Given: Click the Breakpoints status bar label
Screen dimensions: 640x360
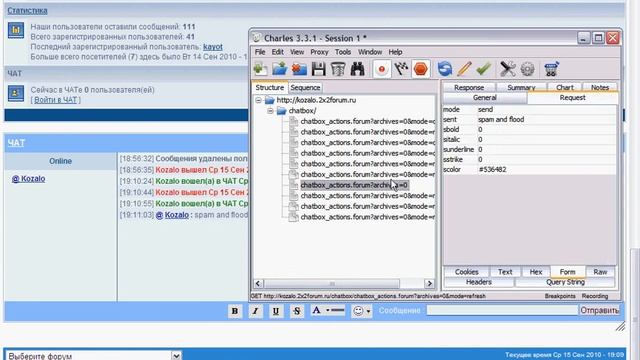Looking at the screenshot, I should (x=560, y=296).
